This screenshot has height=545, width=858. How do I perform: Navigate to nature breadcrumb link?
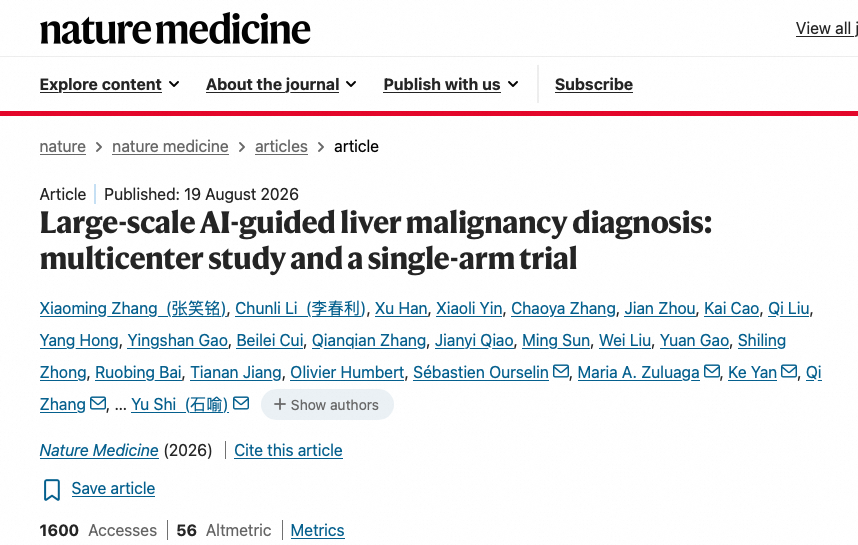point(63,146)
